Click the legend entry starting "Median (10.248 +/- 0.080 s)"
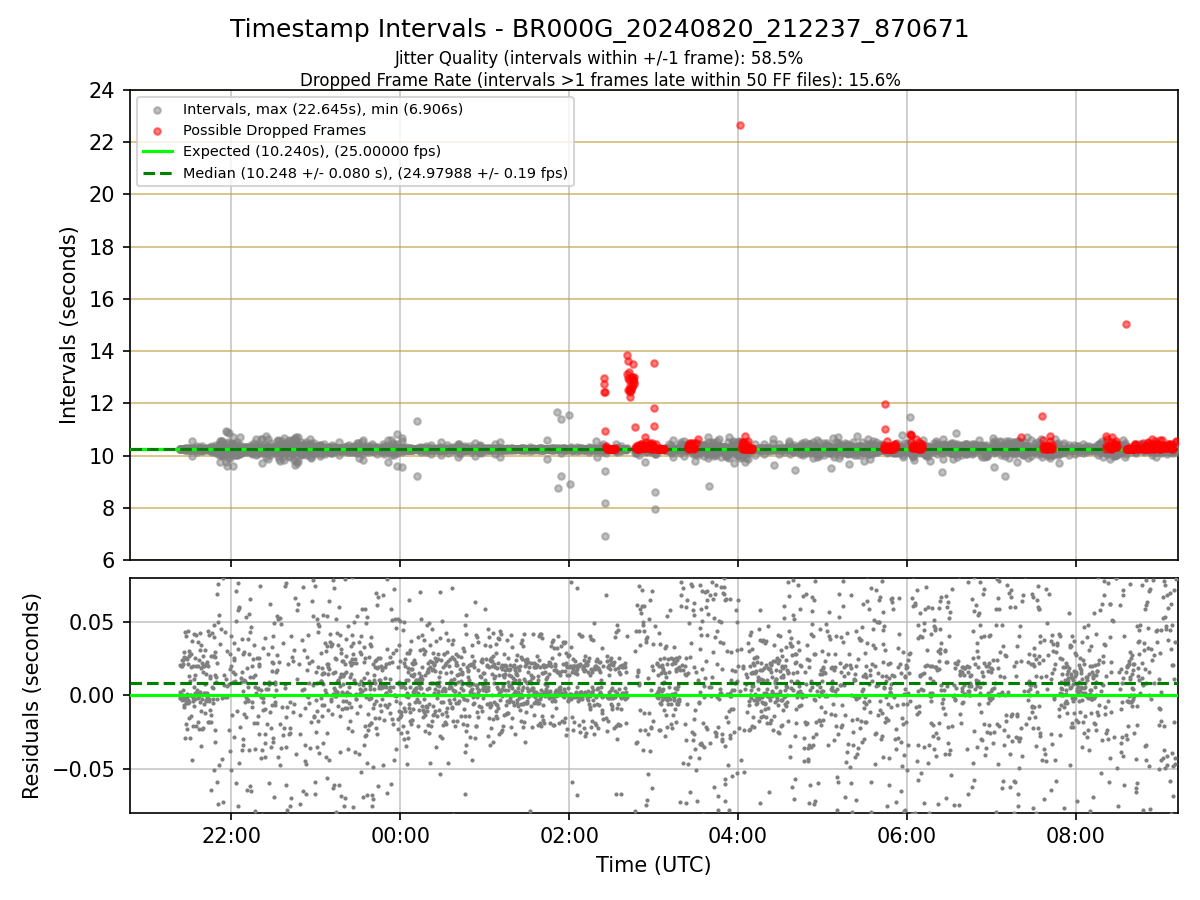The image size is (1200, 900). [375, 173]
